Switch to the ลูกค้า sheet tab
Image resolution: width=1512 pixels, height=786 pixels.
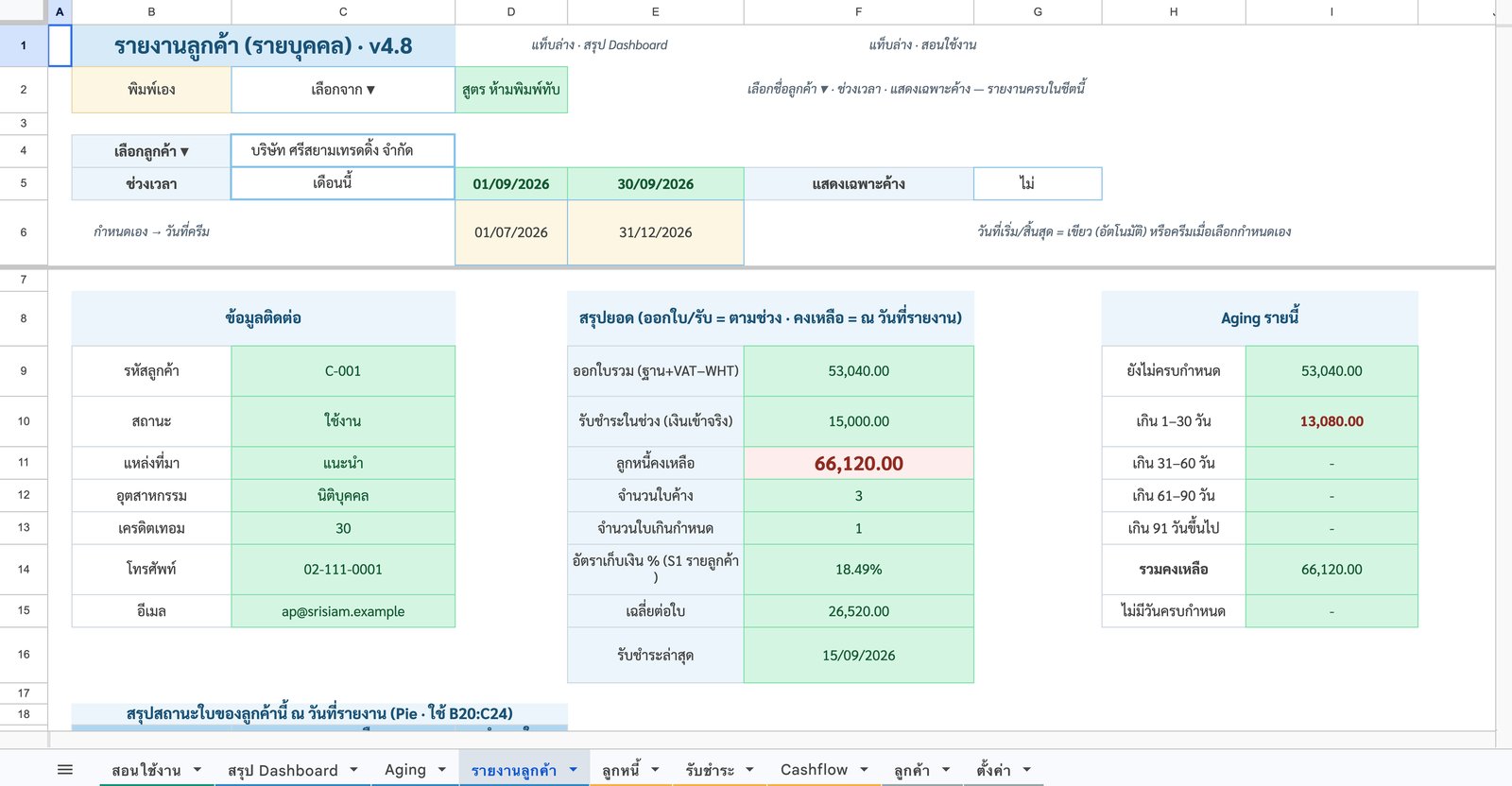[x=912, y=770]
